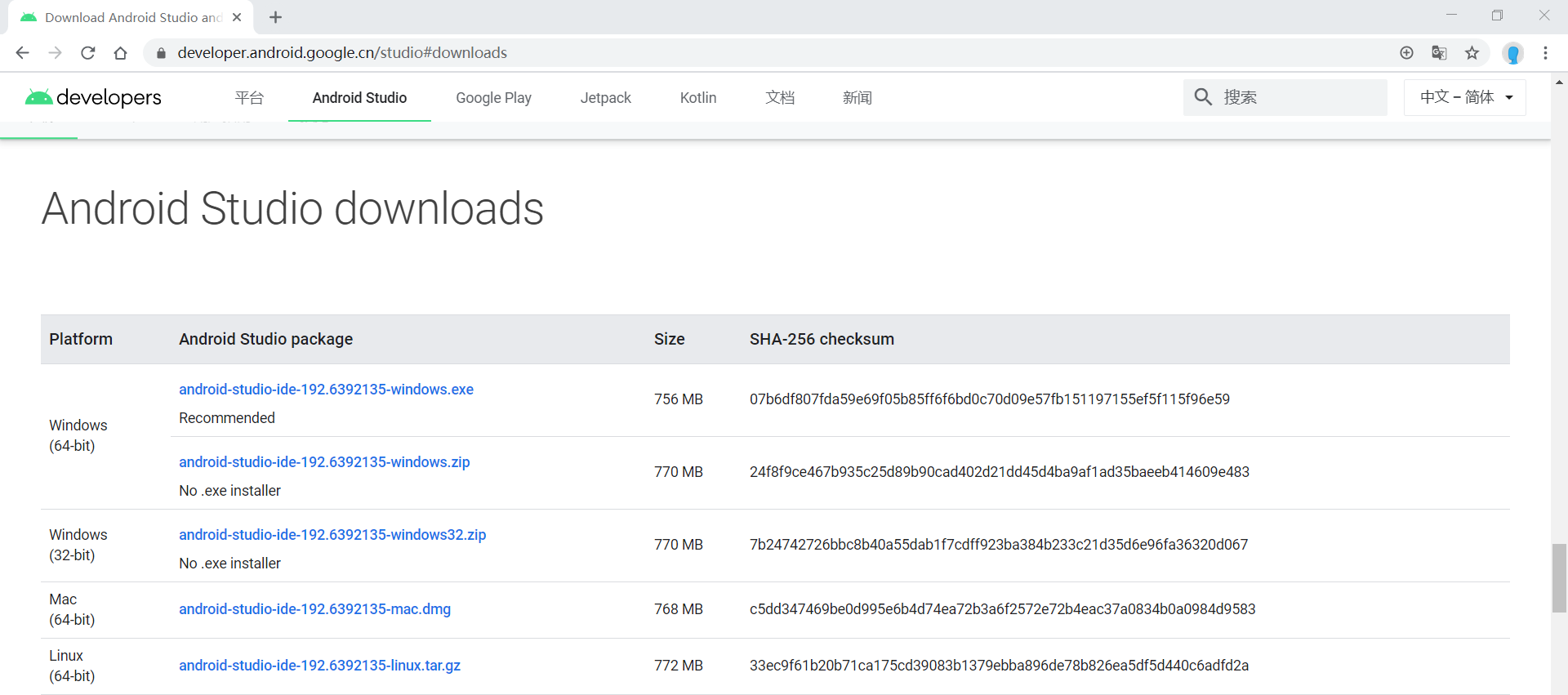Click the Android Studio downloads heading

pos(292,208)
